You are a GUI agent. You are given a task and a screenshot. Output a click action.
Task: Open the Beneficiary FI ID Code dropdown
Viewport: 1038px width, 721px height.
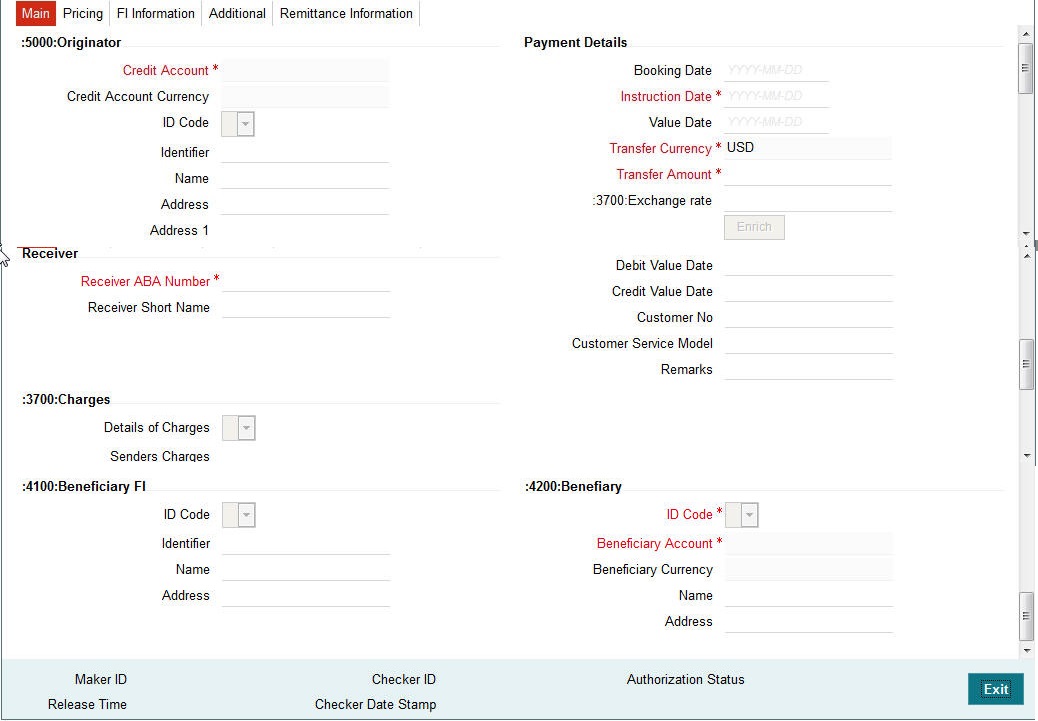point(238,515)
